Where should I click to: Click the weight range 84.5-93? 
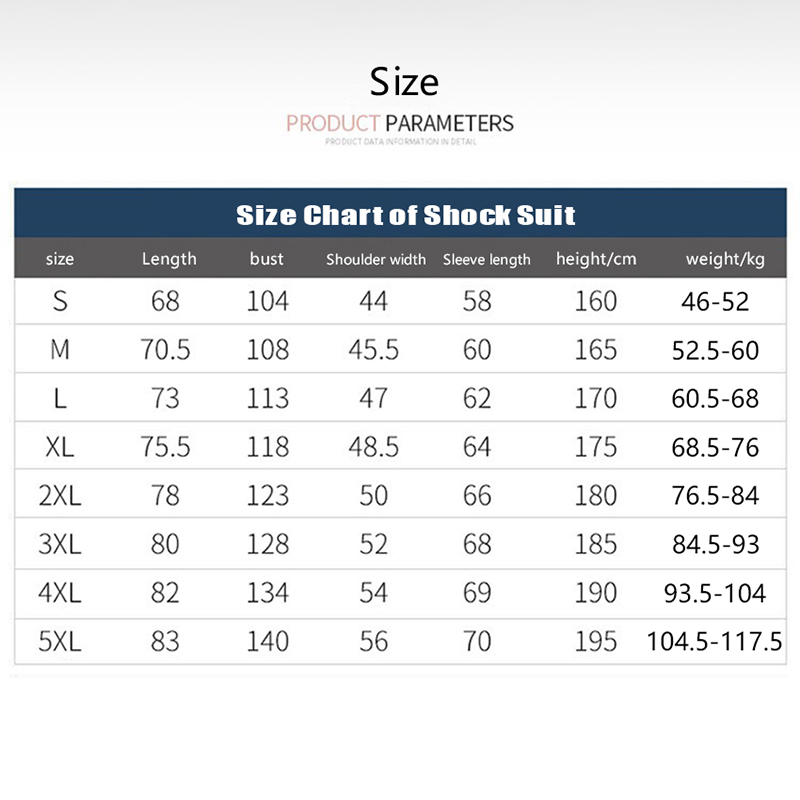point(716,544)
